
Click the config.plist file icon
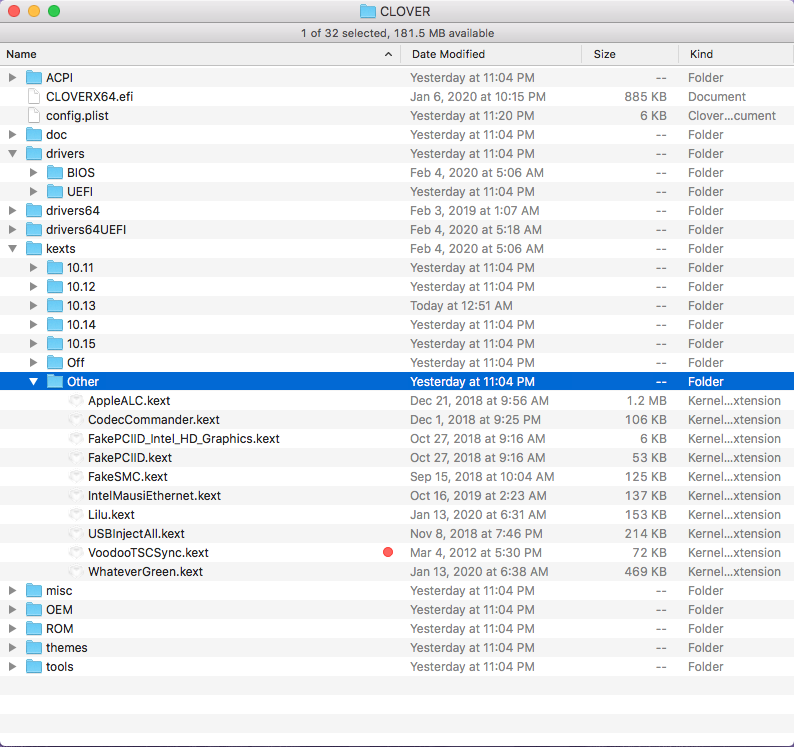(34, 115)
